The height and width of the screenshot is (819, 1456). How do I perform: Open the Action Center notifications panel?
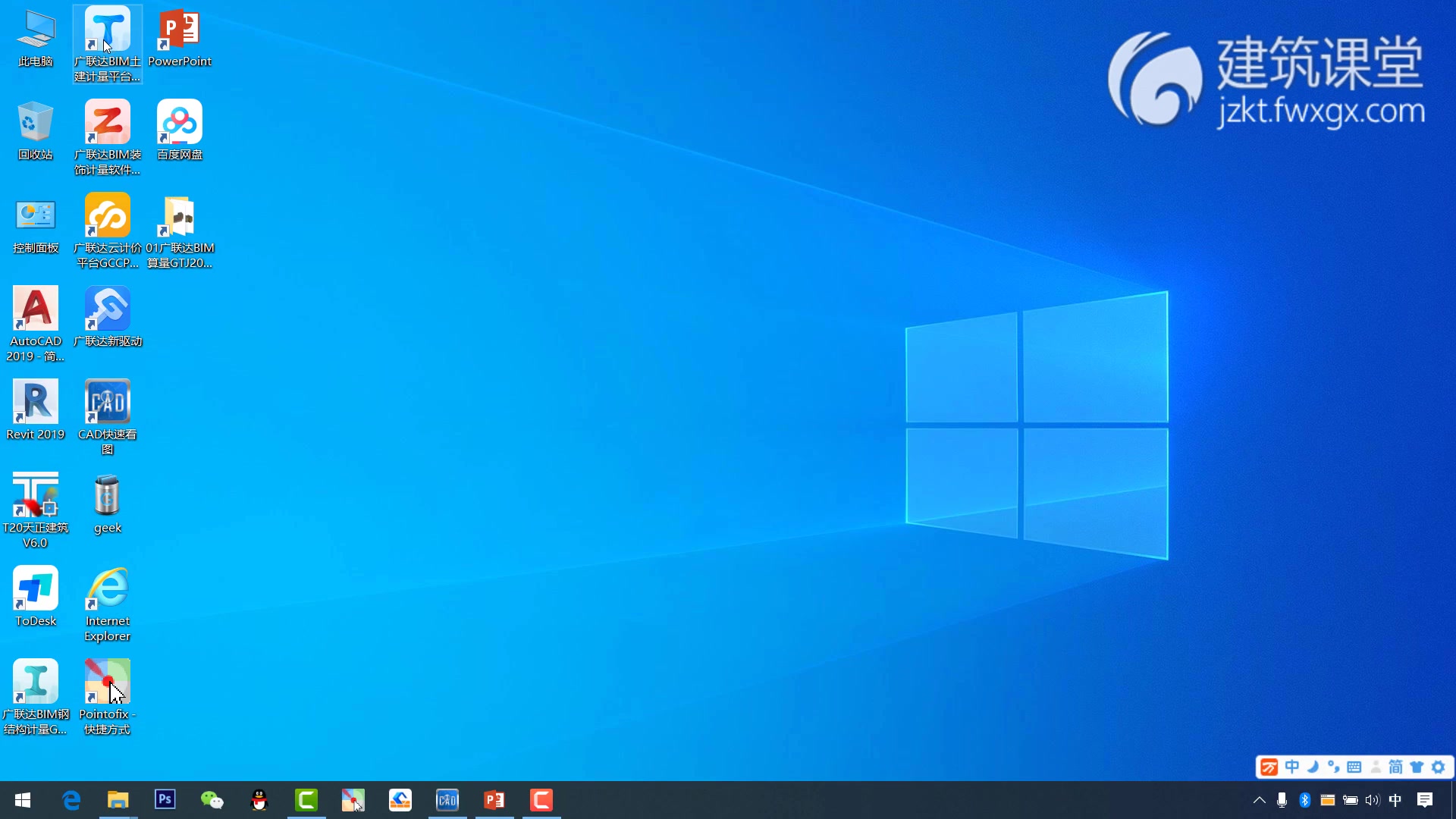(x=1425, y=800)
